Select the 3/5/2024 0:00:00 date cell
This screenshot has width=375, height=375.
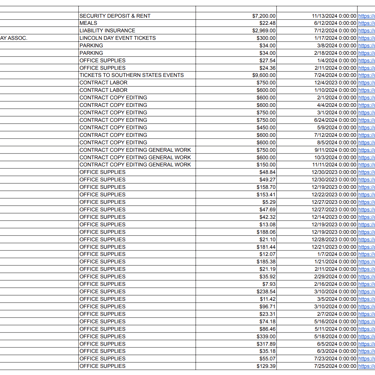(317, 299)
